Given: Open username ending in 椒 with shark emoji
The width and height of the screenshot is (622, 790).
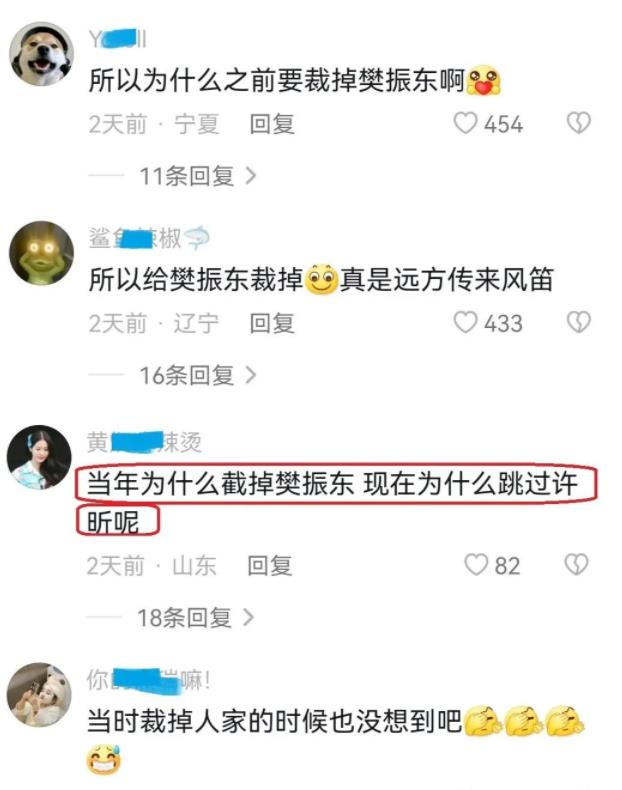Looking at the screenshot, I should (149, 238).
